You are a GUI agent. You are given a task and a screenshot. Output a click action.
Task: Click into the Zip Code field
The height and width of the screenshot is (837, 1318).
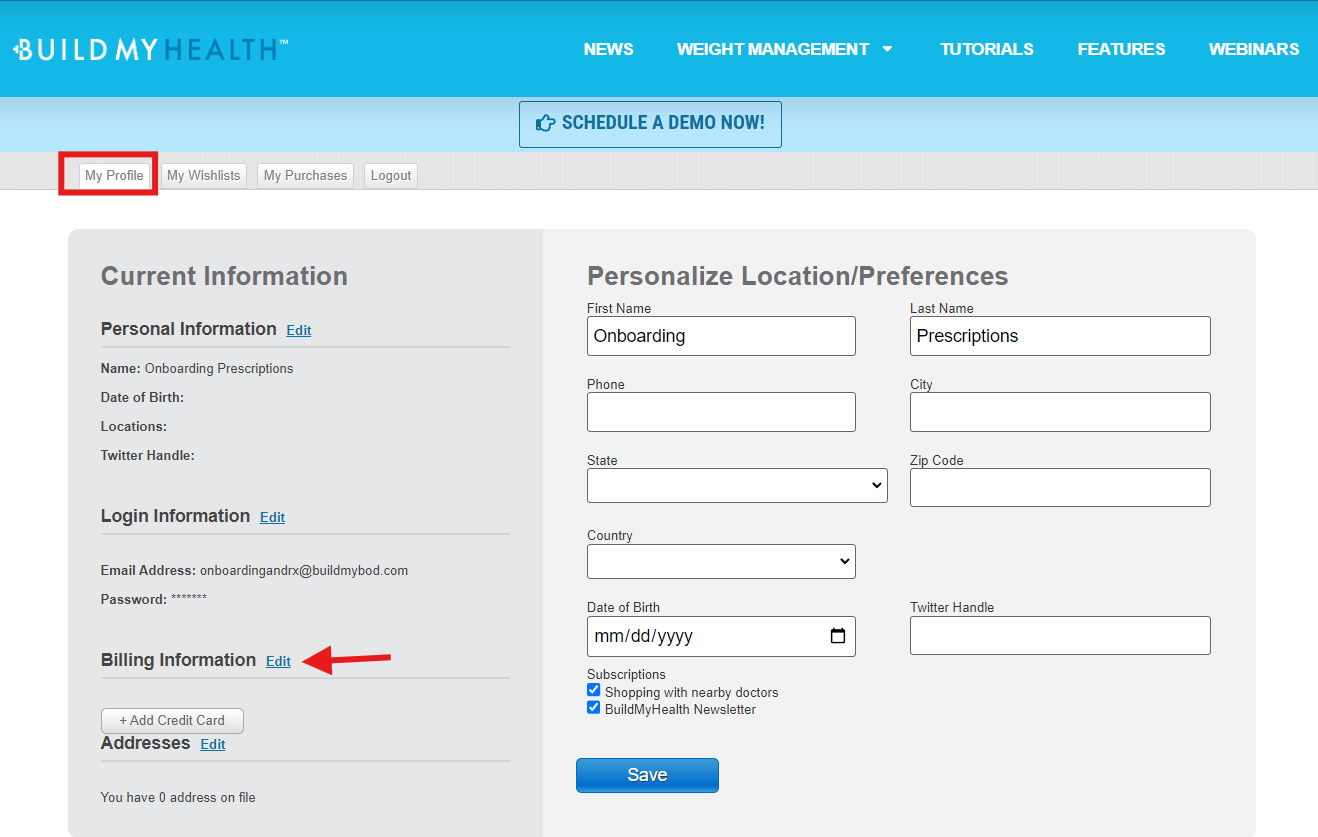pos(1060,487)
